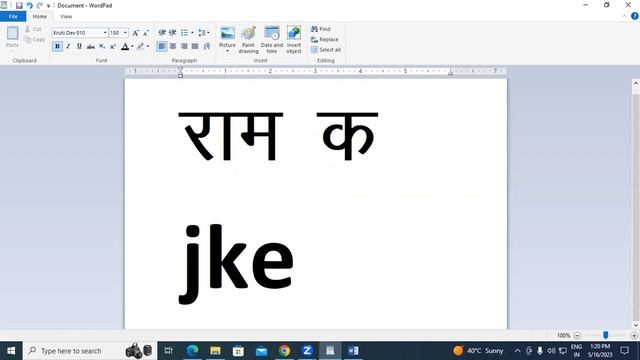Collapse the ribbon with the chevron

(x=624, y=16)
